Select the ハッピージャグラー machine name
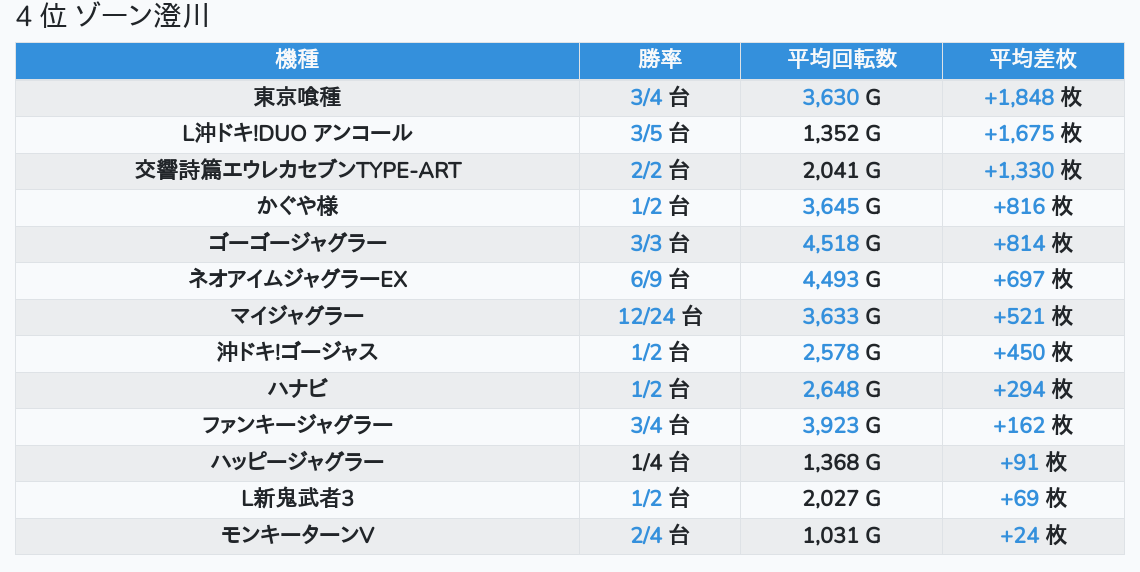The width and height of the screenshot is (1140, 572). coord(297,462)
